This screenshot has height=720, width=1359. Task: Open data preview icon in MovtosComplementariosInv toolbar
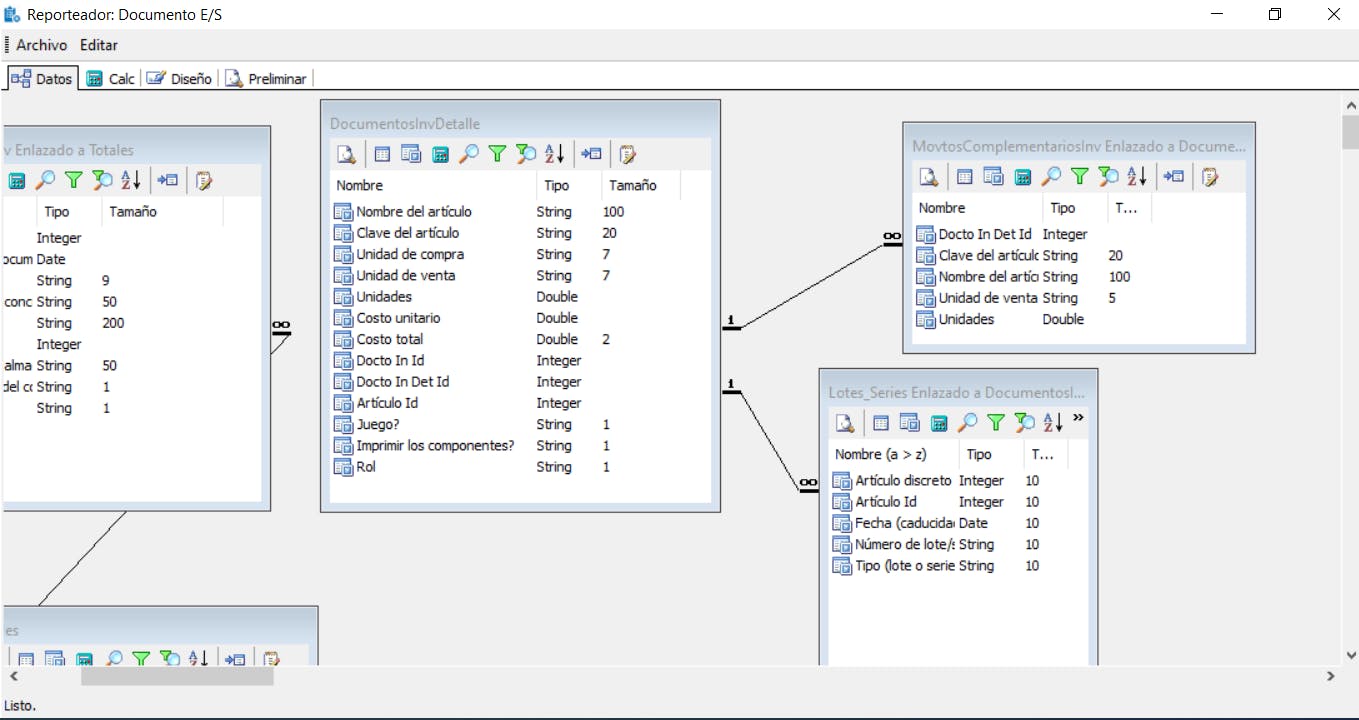pyautogui.click(x=928, y=177)
